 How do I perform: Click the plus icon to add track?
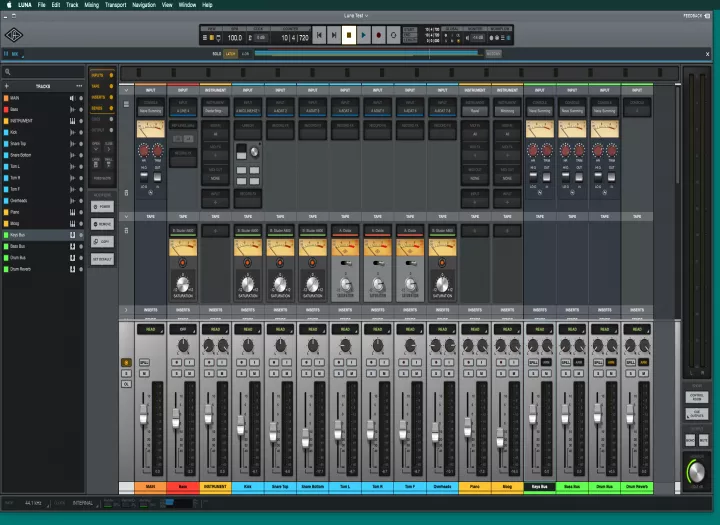coord(6,86)
